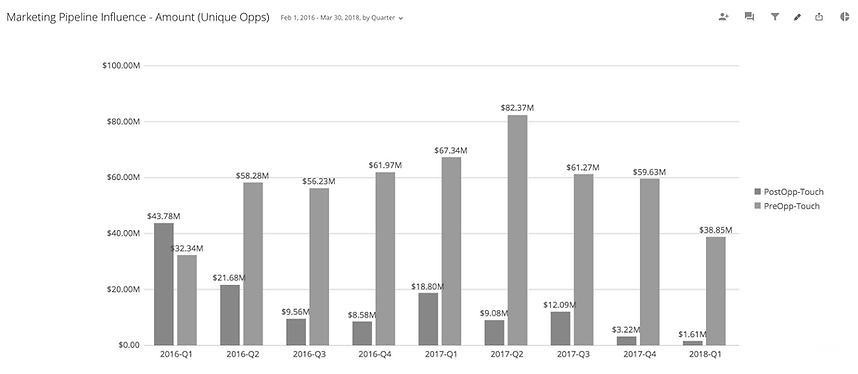This screenshot has width=858, height=374.
Task: Open the pie chart type icon
Action: 844,17
